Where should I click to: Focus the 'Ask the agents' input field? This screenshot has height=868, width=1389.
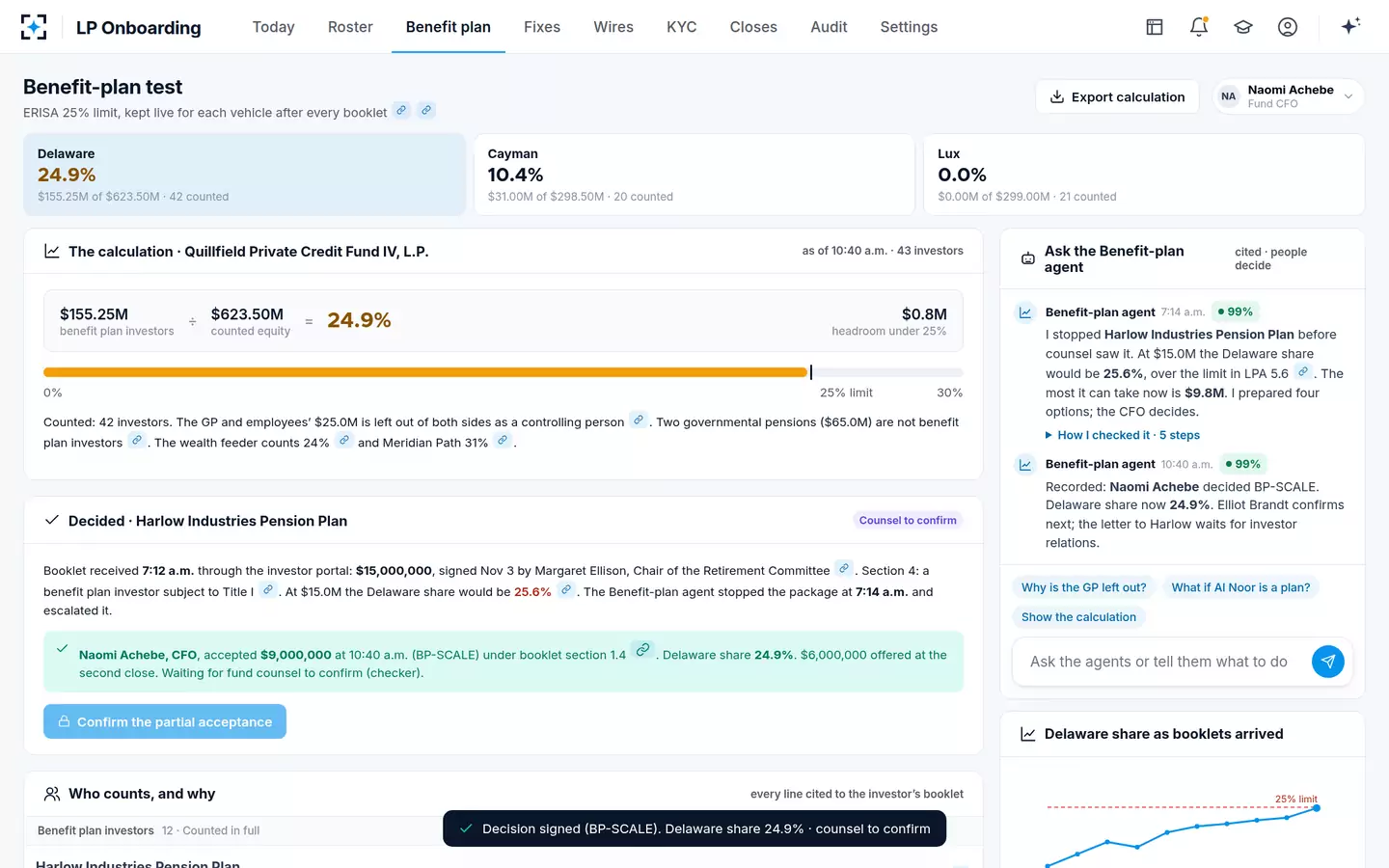1158,662
